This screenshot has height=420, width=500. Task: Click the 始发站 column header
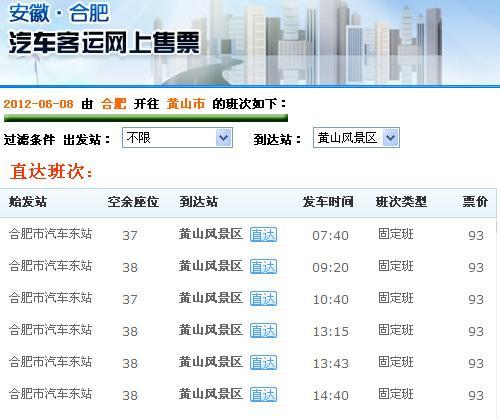28,202
